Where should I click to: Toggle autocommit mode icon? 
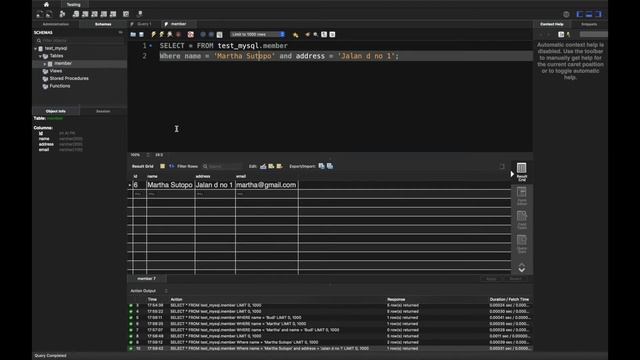click(x=220, y=35)
